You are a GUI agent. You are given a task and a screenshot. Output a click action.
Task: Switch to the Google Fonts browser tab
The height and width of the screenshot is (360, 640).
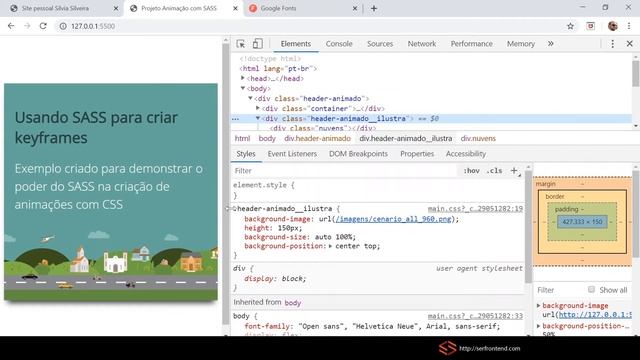coord(302,8)
